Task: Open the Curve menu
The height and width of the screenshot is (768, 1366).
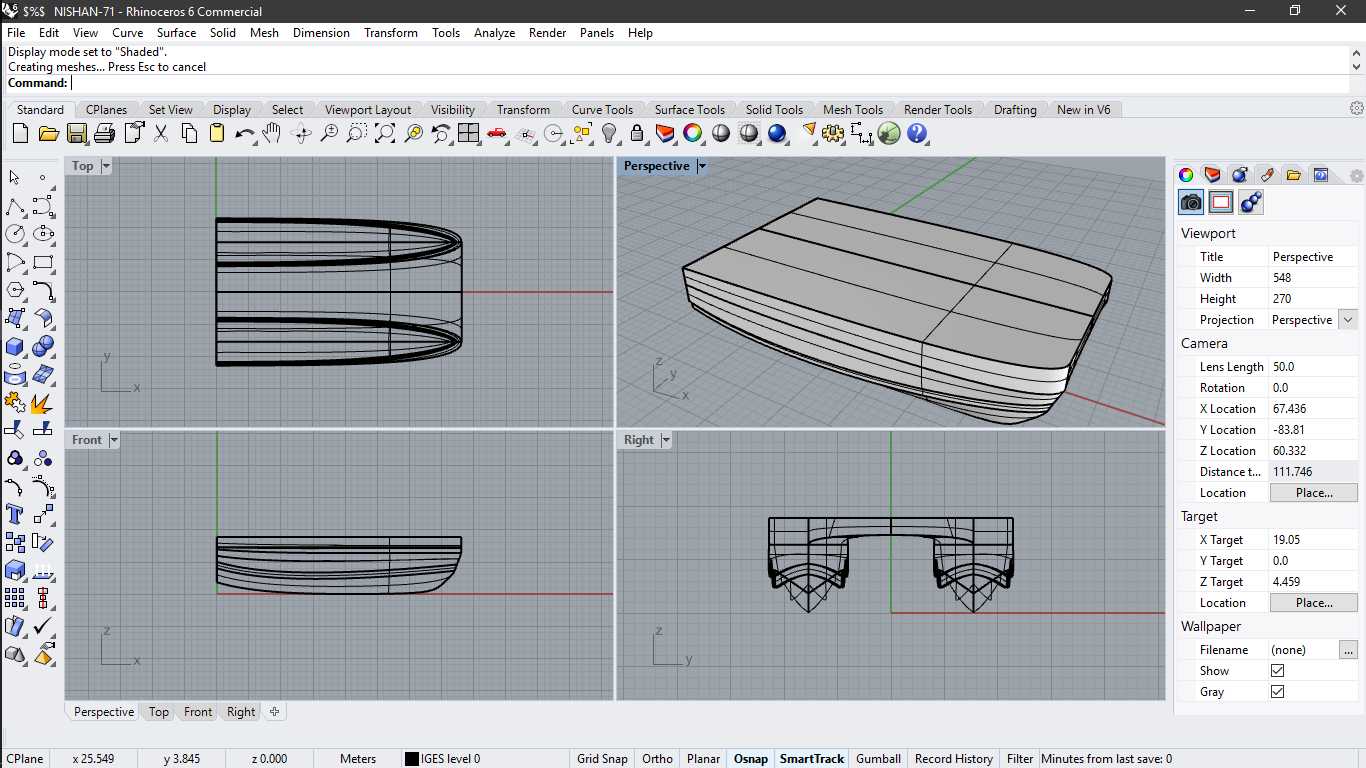Action: pos(127,33)
